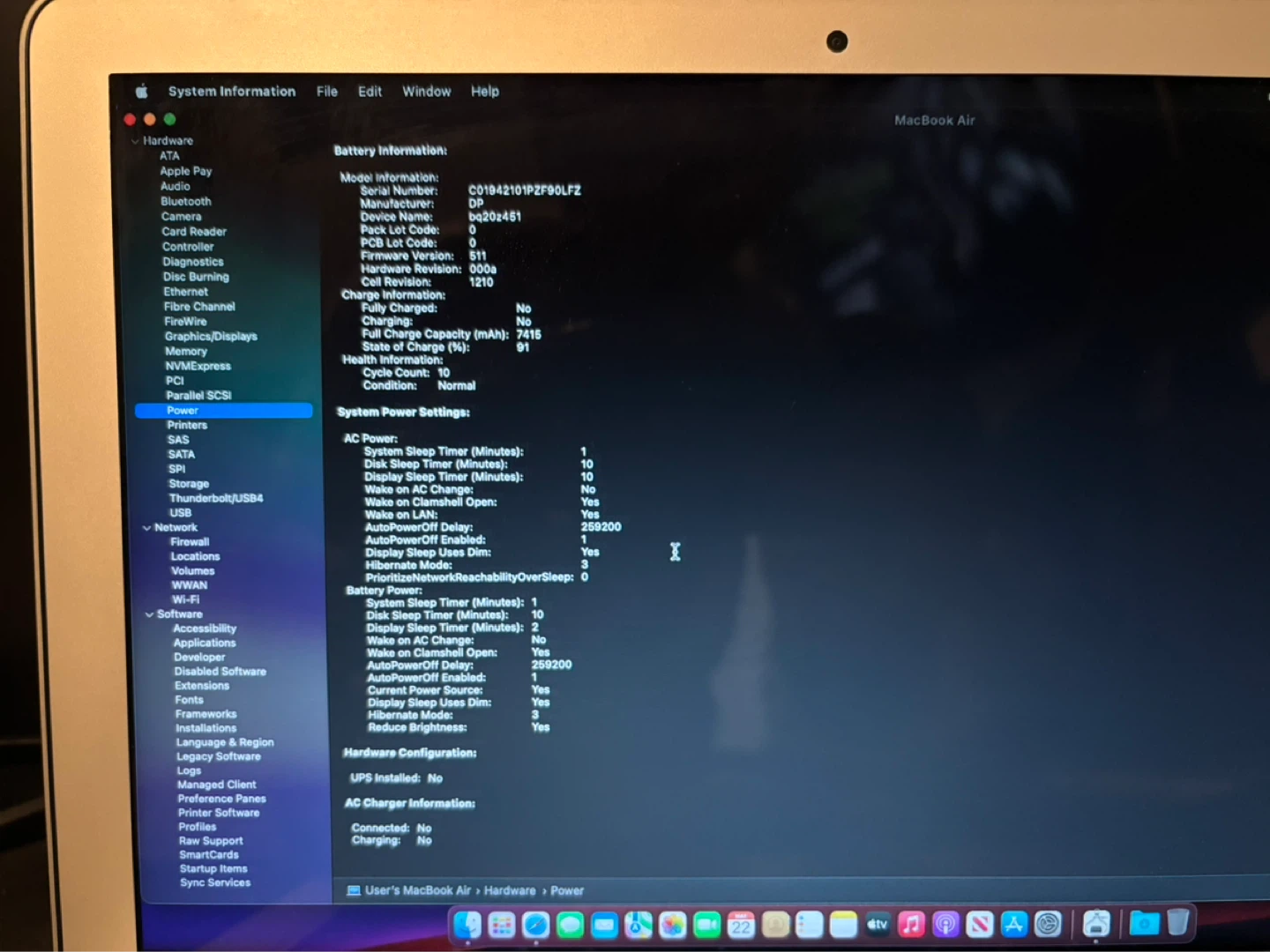Click computer icon in path bar
This screenshot has width=1270, height=952.
354,890
